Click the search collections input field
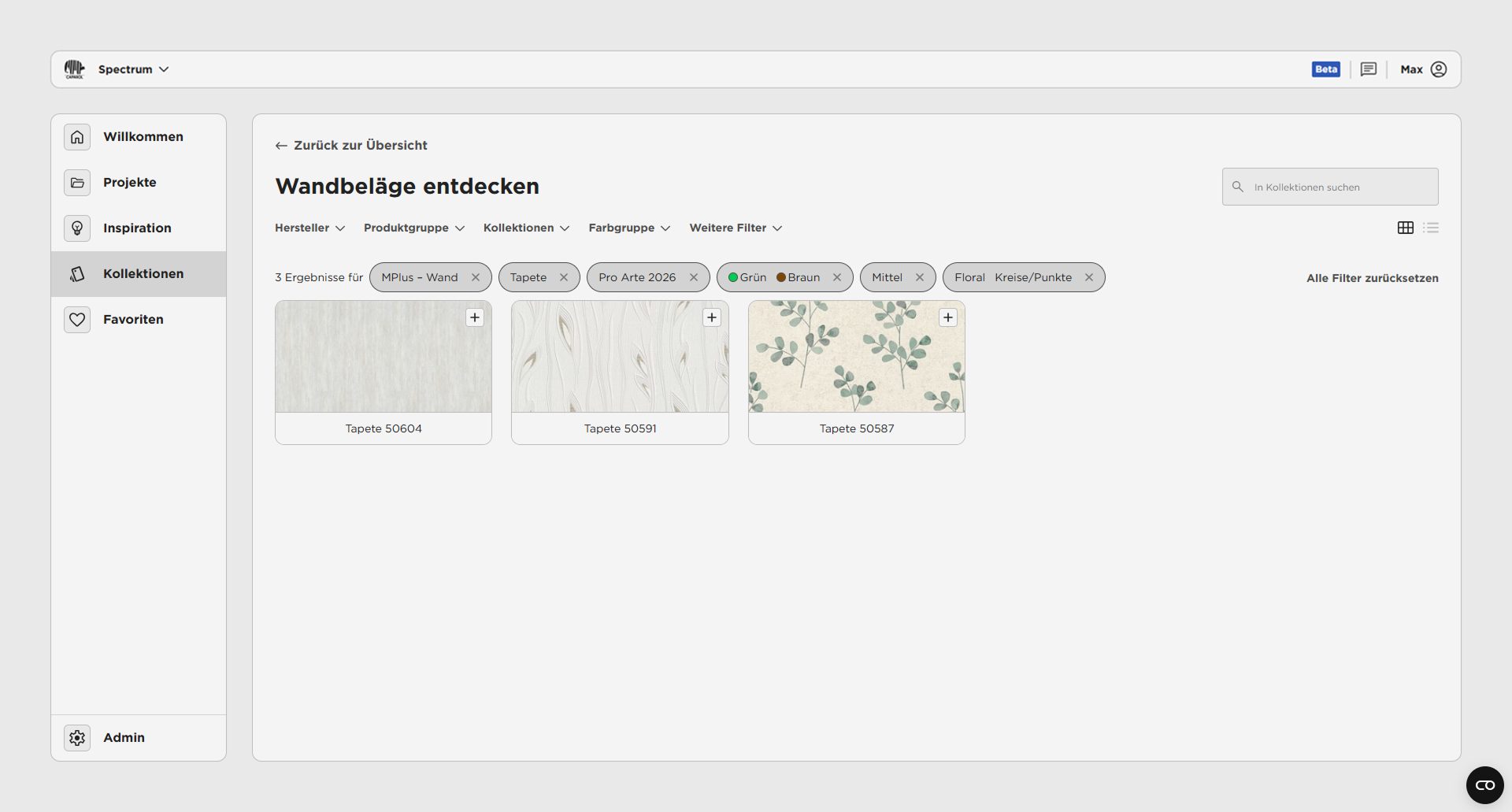1512x812 pixels. coord(1339,187)
